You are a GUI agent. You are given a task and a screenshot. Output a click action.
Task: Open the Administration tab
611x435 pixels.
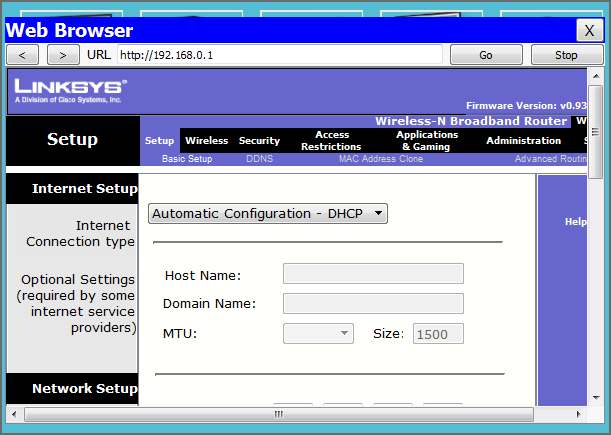coord(523,141)
